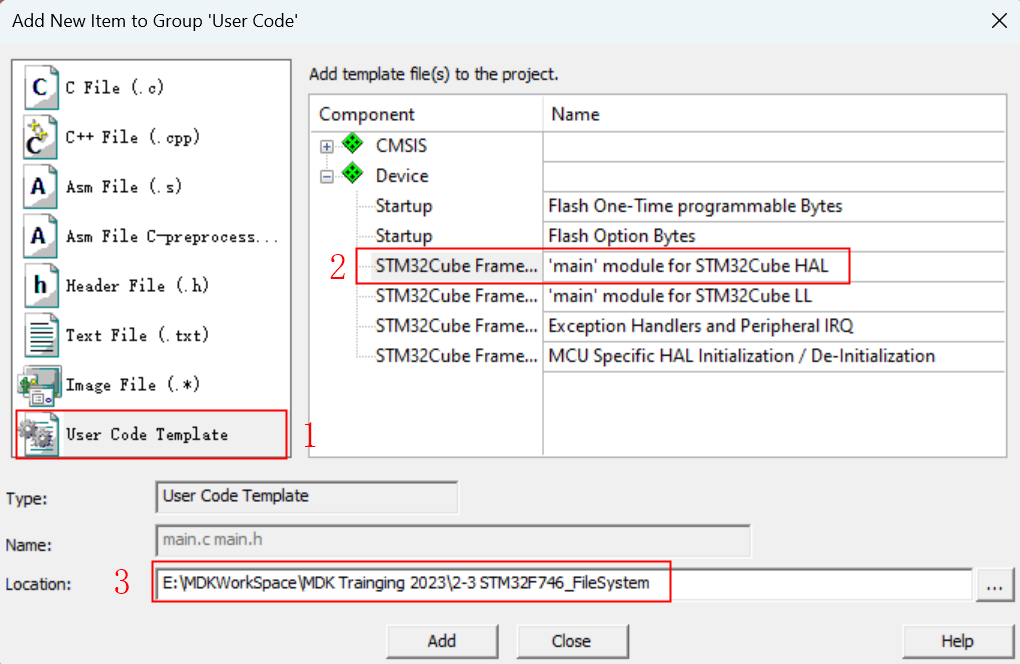Pick the Asm File (.s) icon

point(40,187)
